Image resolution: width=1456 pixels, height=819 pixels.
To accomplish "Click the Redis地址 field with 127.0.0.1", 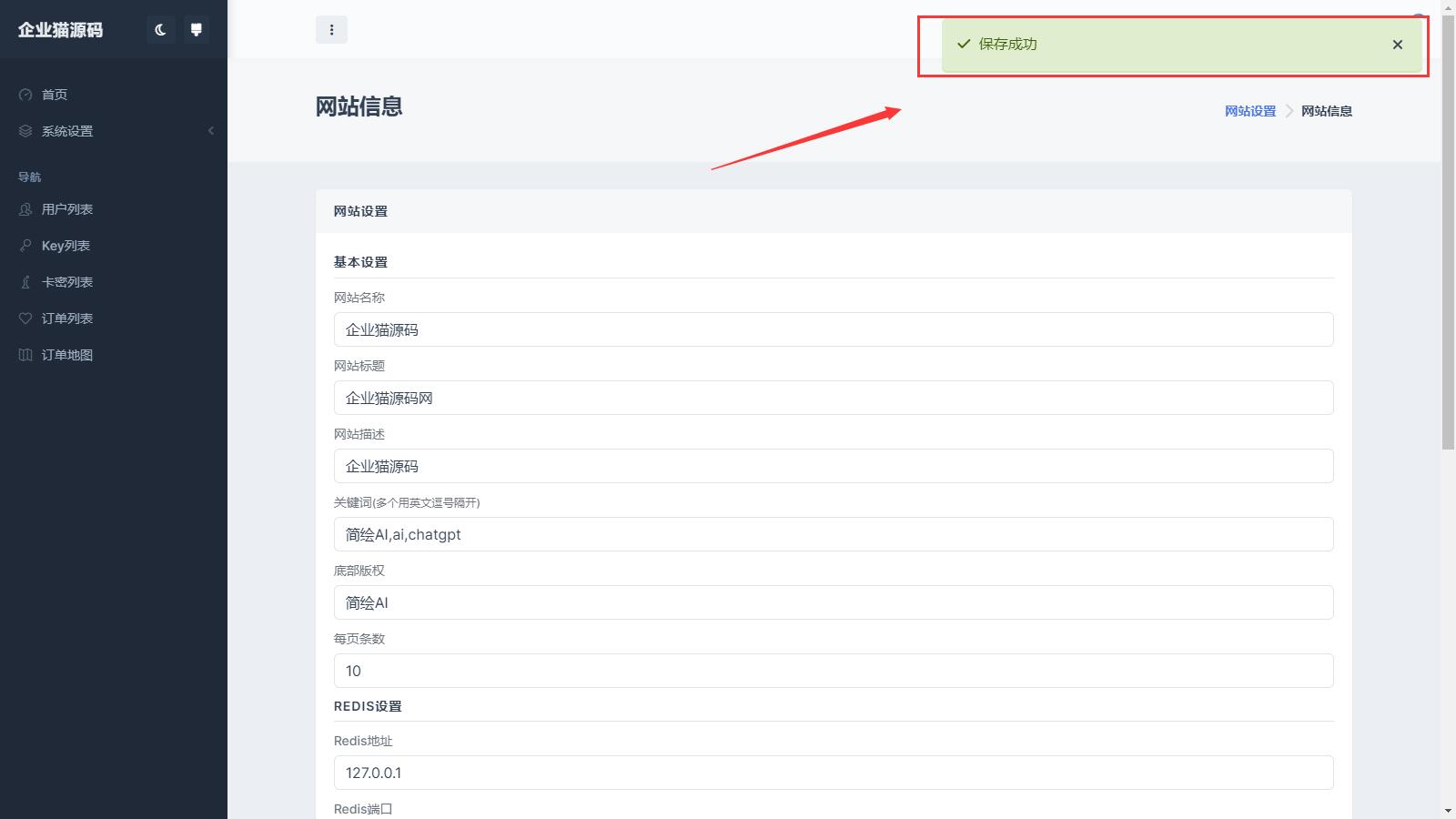I will (833, 773).
